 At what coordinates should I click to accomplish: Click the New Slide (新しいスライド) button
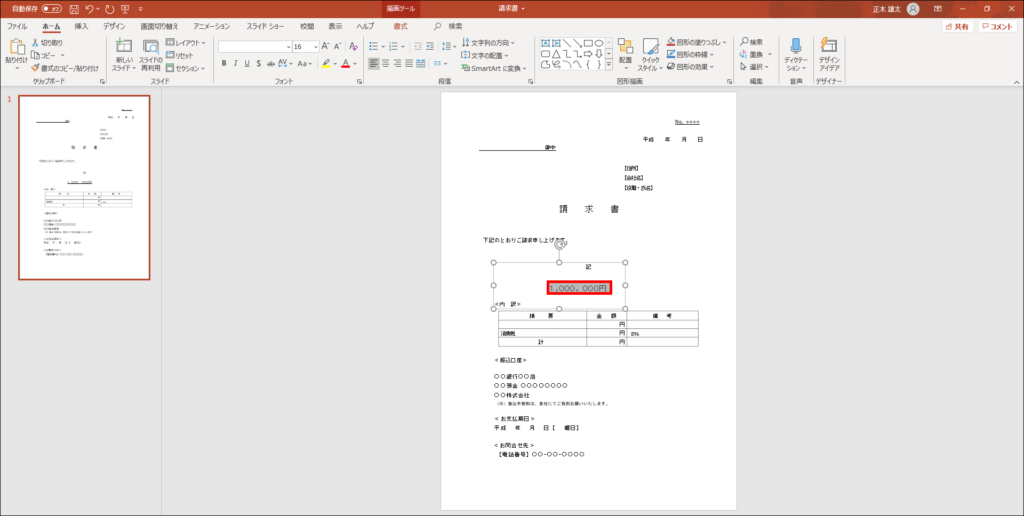123,55
